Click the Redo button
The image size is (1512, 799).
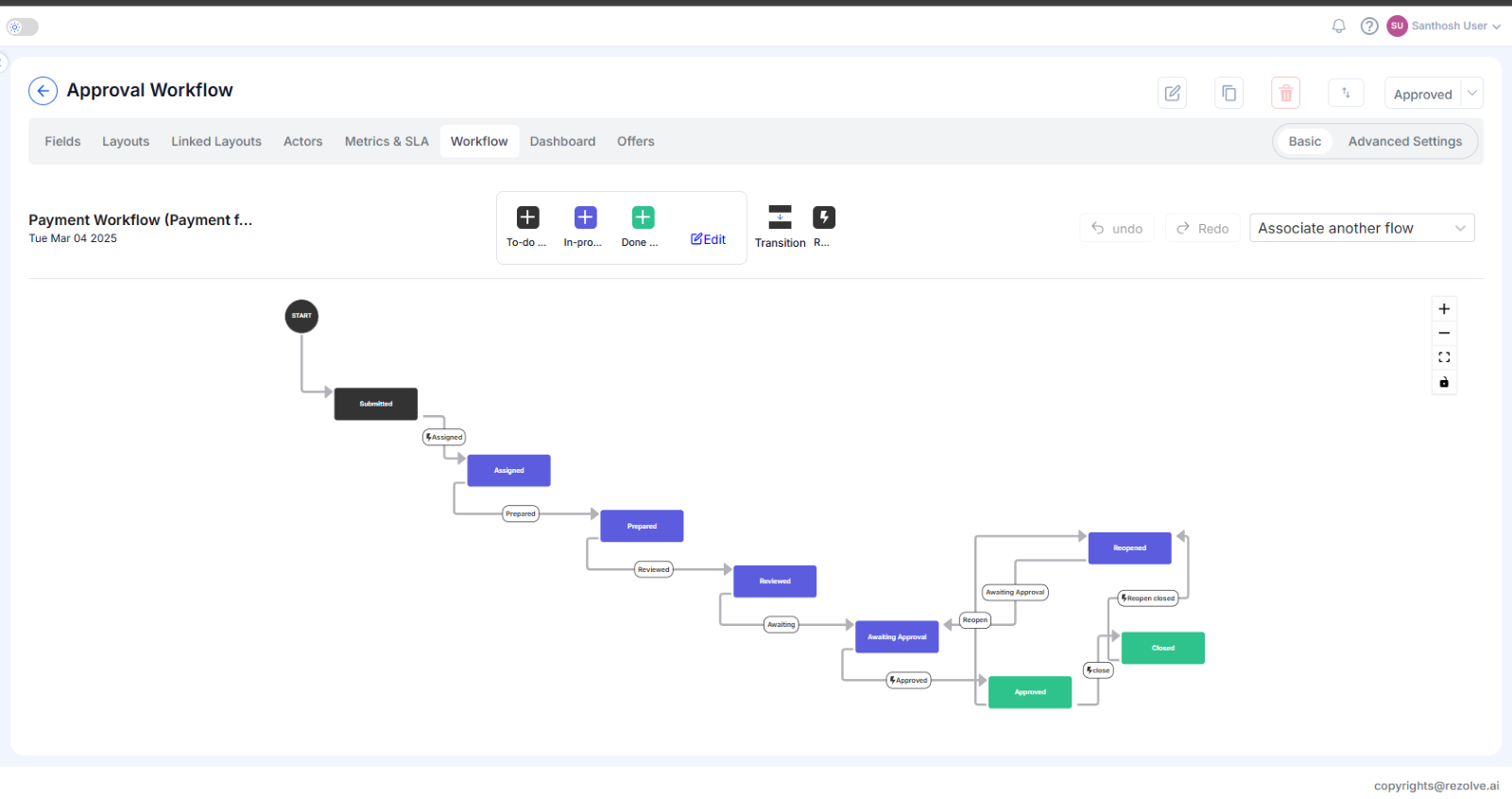click(1202, 228)
